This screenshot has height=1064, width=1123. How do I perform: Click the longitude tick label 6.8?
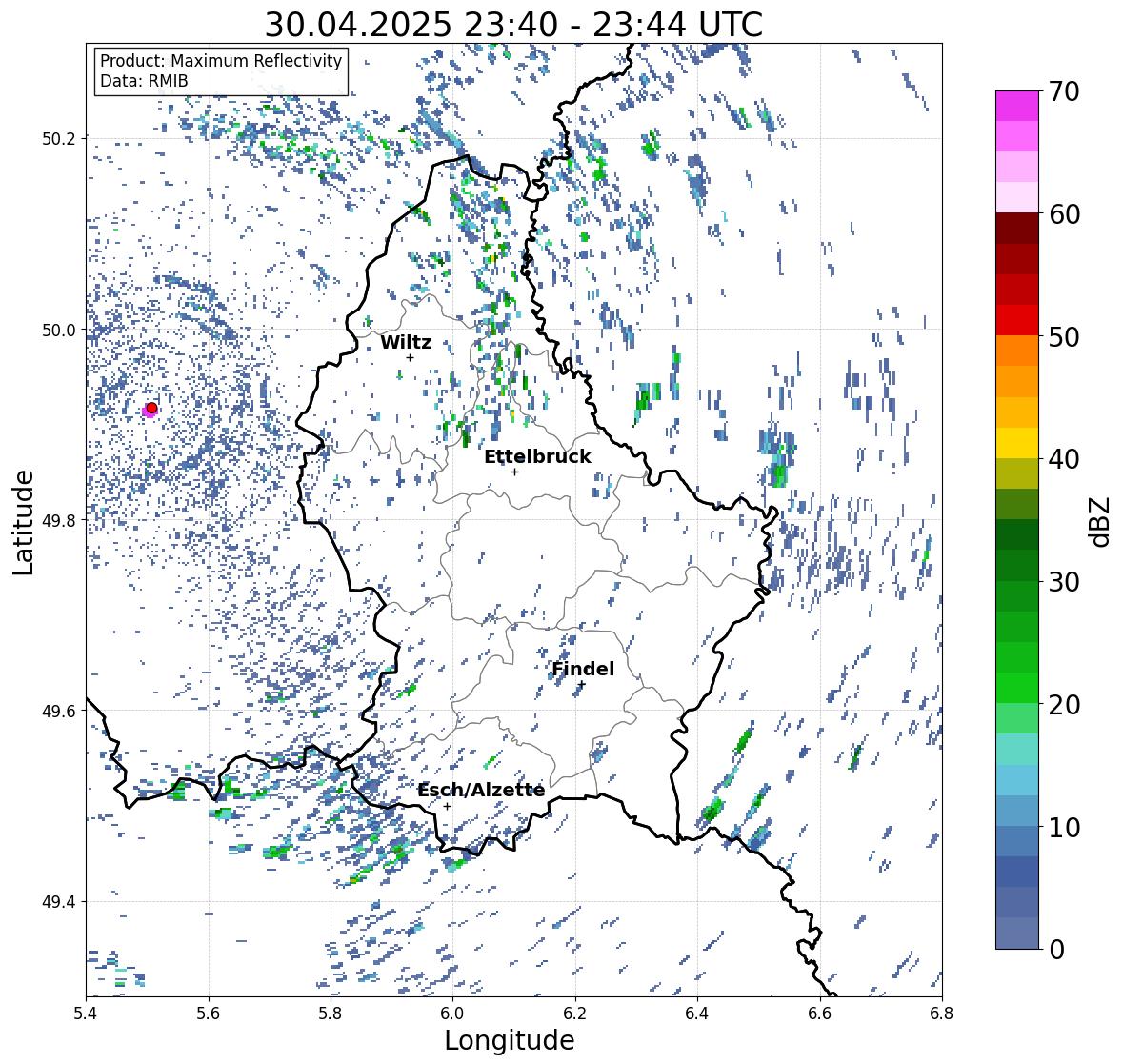pyautogui.click(x=941, y=1013)
